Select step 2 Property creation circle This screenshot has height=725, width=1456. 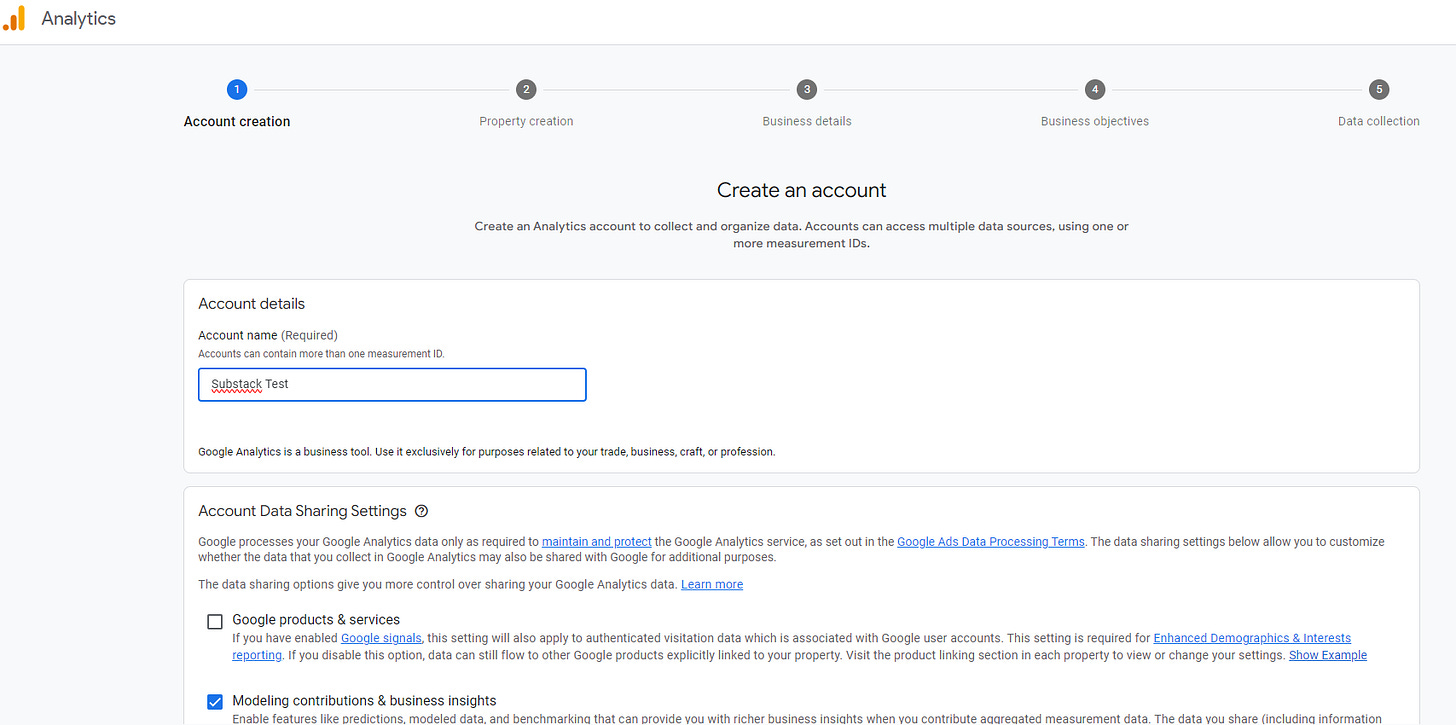527,89
